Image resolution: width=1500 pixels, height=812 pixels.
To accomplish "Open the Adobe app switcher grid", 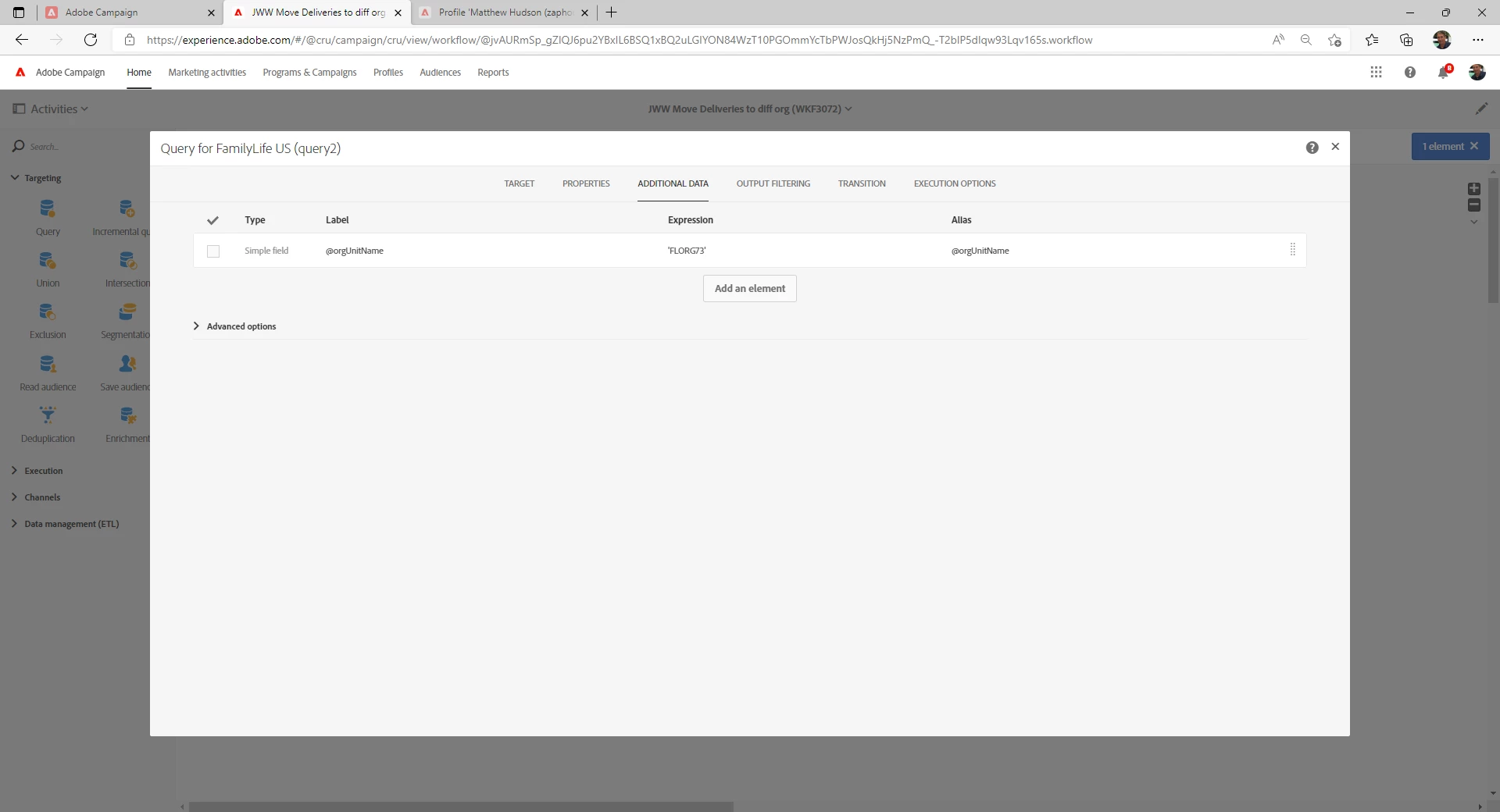I will (x=1376, y=72).
